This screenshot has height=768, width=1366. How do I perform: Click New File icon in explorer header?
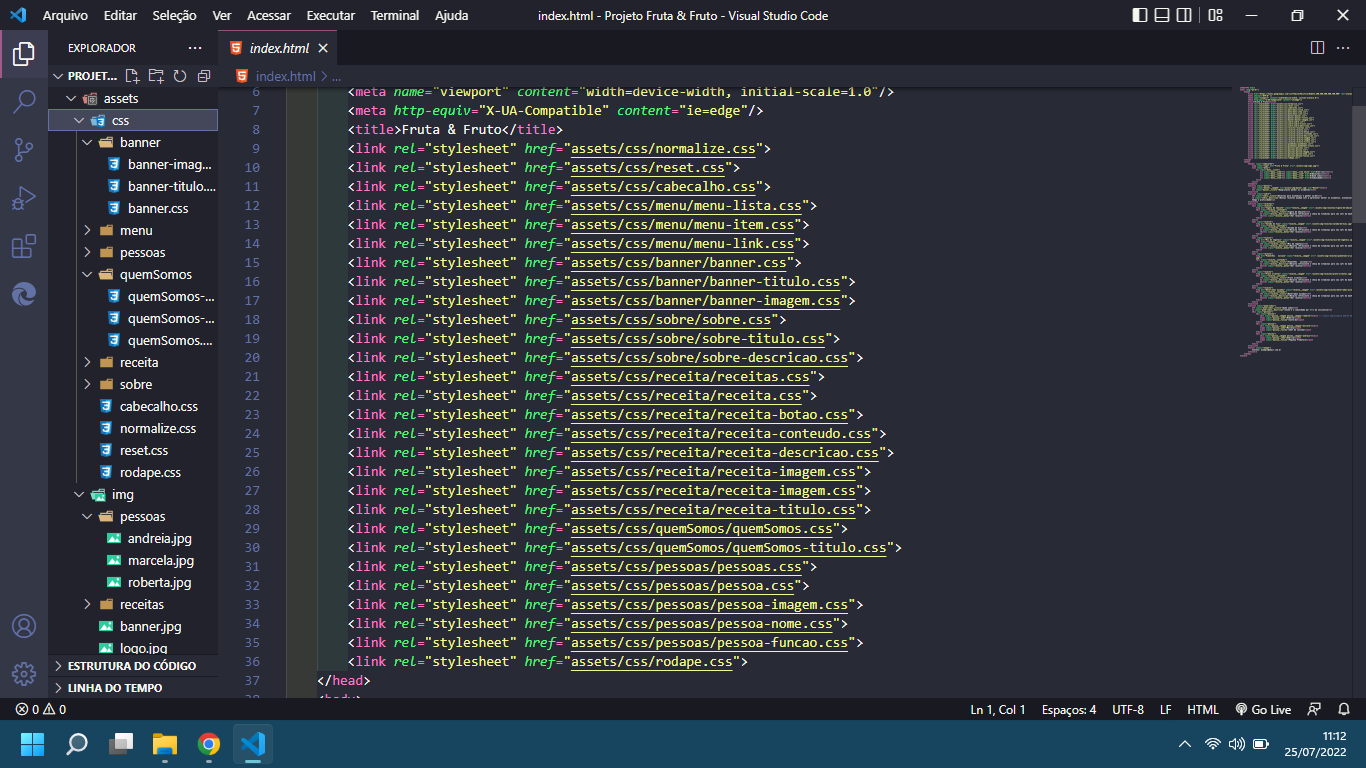coord(132,76)
